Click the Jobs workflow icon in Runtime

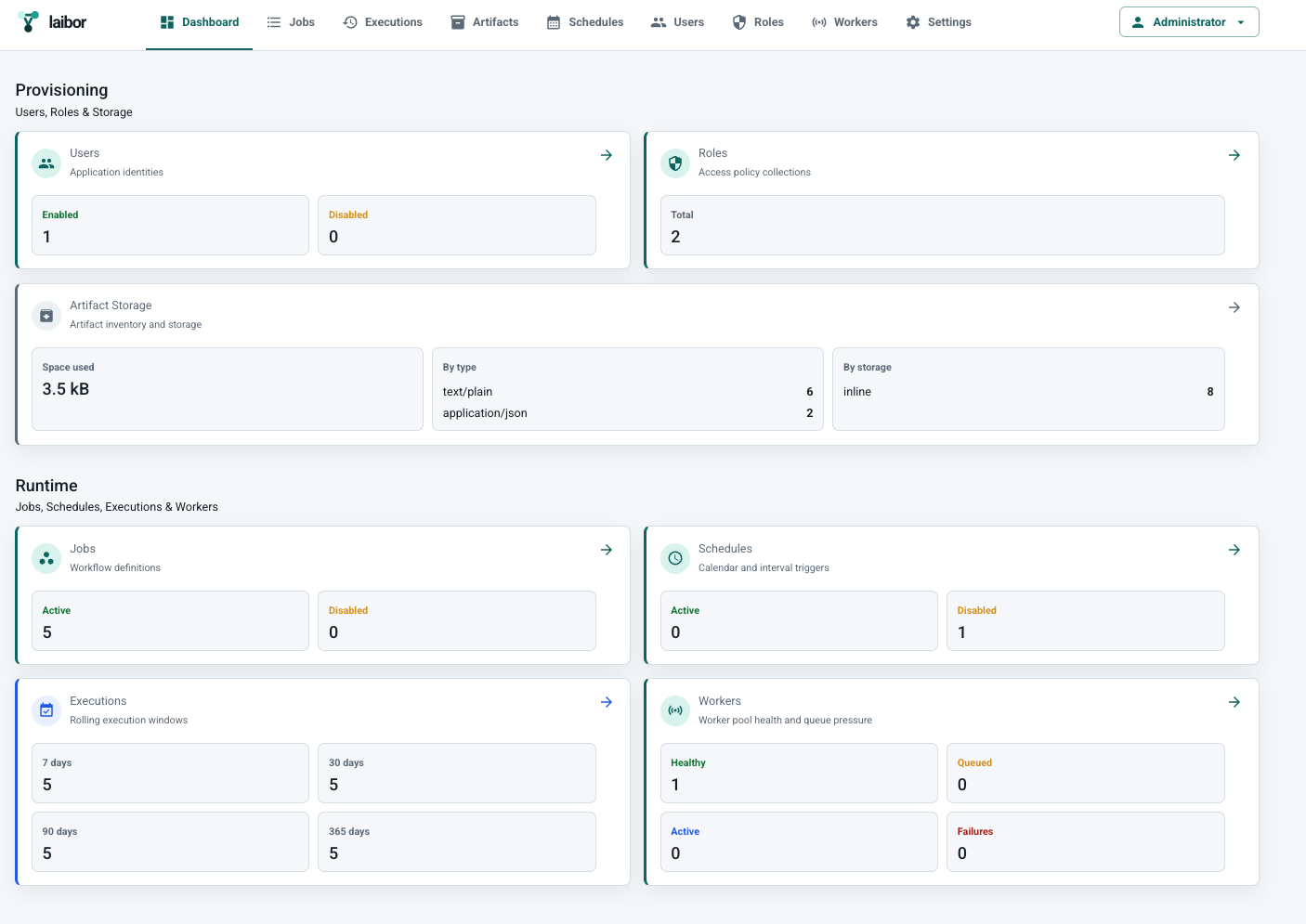tap(46, 558)
